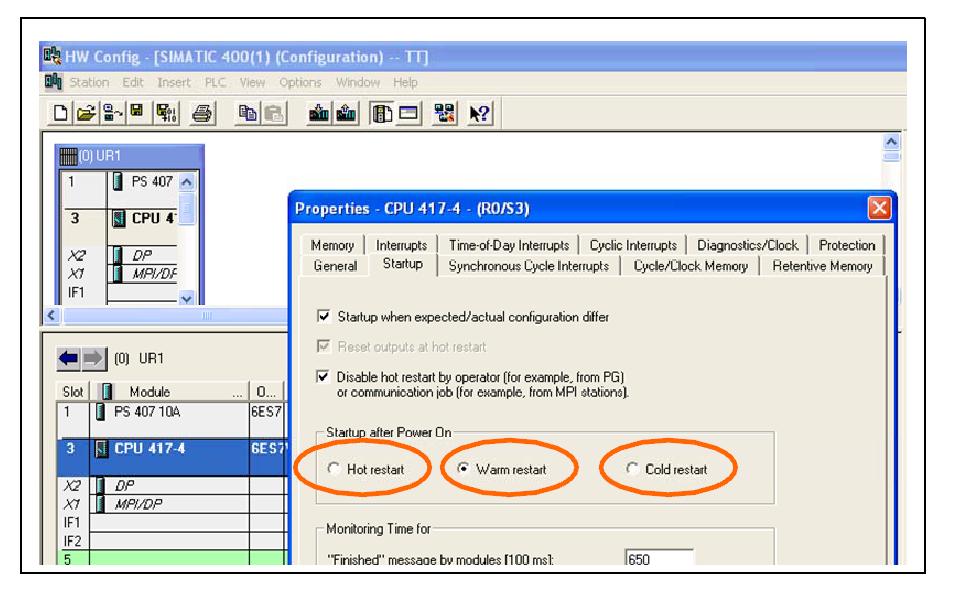The width and height of the screenshot is (961, 590).
Task: Select the PS 407 10A row in table
Action: click(171, 419)
